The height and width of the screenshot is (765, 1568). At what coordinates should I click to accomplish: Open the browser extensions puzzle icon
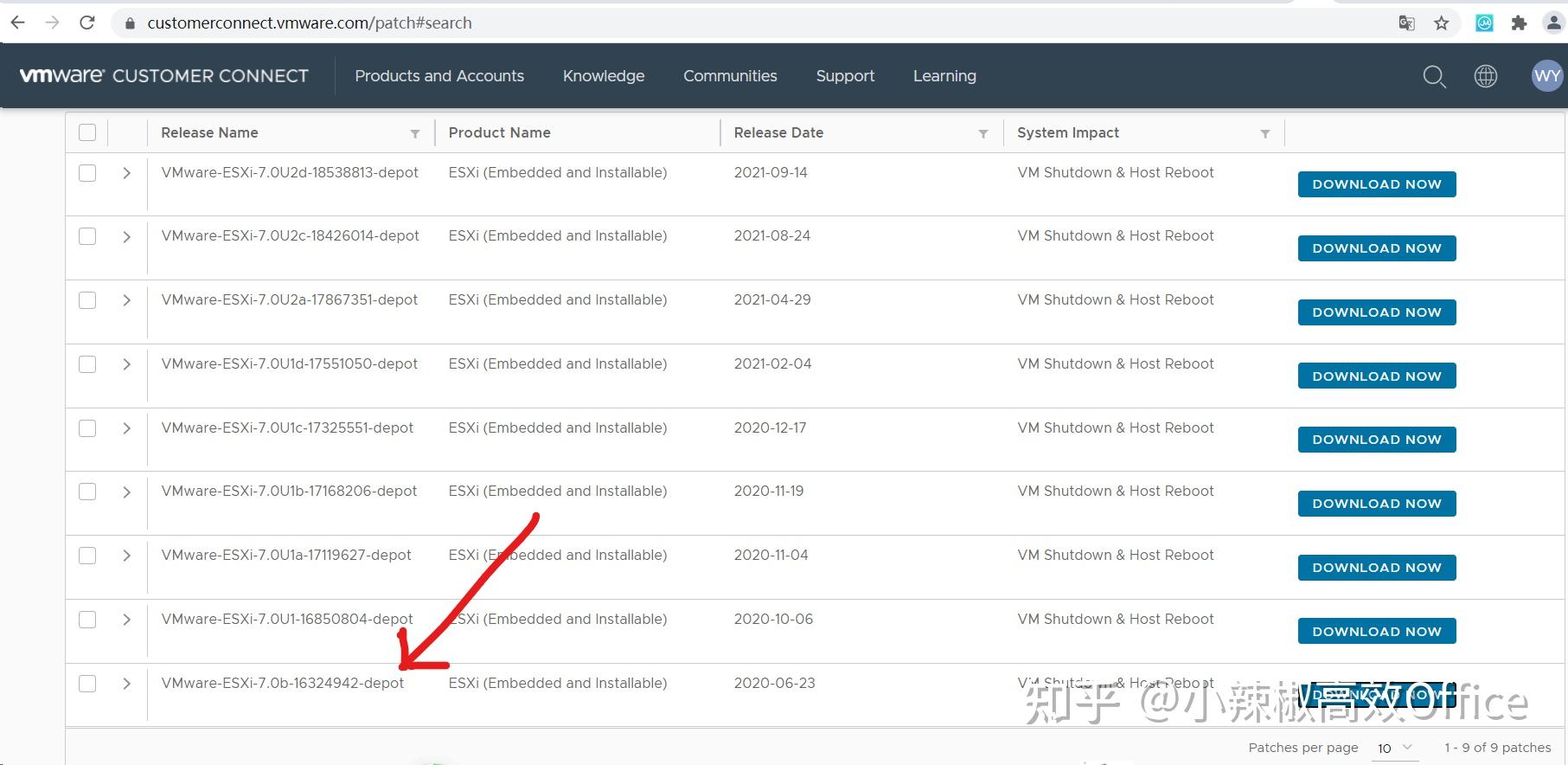point(1519,23)
